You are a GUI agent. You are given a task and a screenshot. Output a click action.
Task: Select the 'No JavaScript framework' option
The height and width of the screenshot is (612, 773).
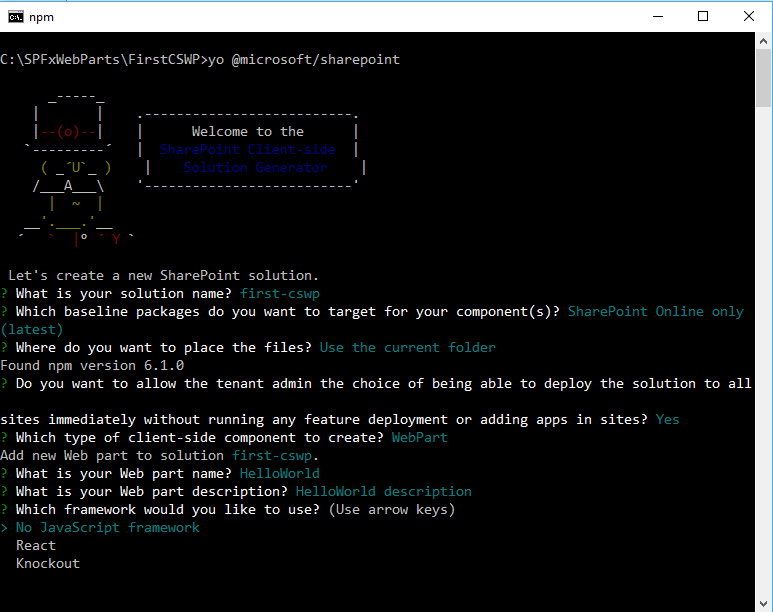point(107,528)
